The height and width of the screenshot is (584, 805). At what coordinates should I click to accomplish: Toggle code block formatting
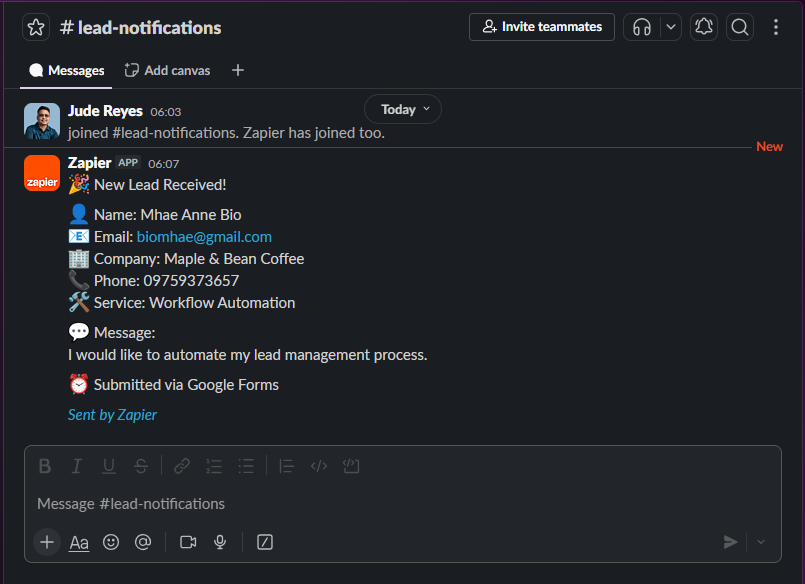click(x=351, y=466)
